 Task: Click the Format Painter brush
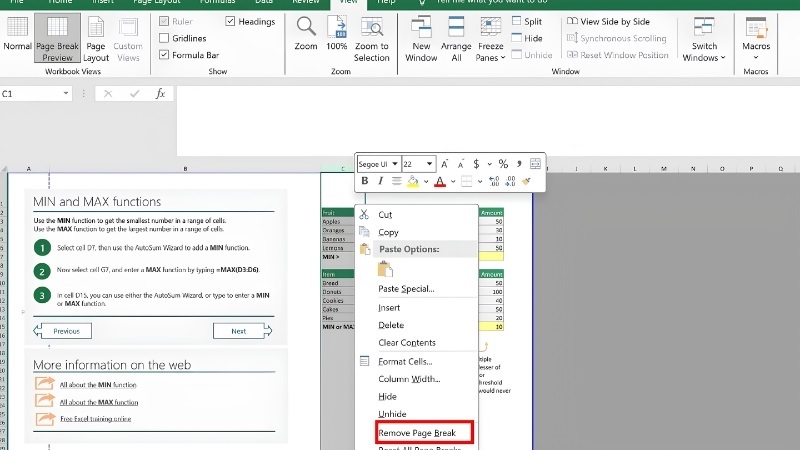(527, 181)
